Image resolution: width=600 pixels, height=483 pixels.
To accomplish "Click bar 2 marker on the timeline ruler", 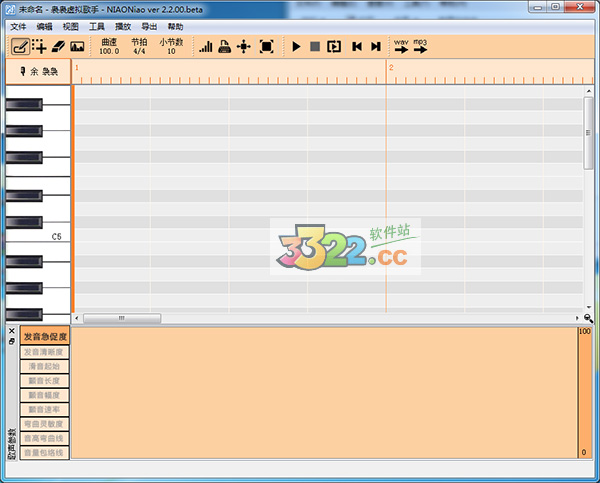I will coord(391,67).
